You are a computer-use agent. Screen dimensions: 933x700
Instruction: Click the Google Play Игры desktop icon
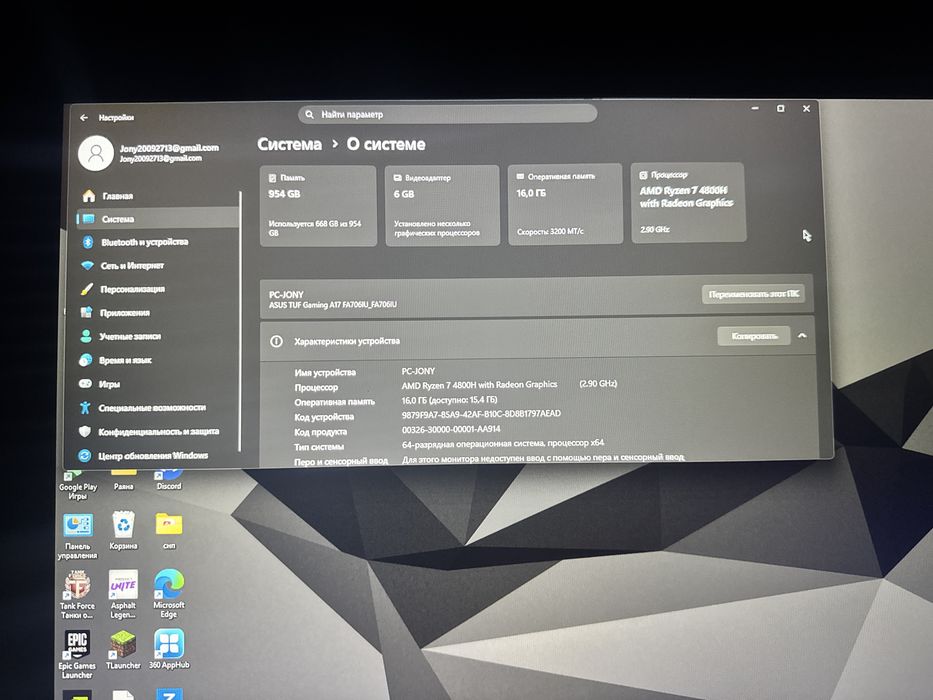tap(77, 485)
